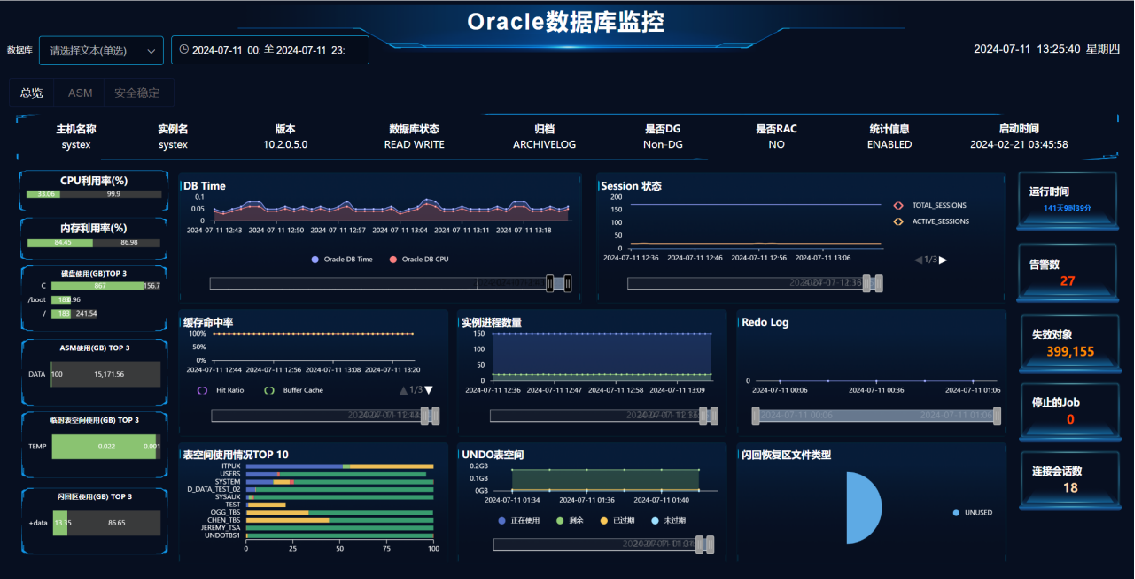Toggle the Oracle DB CPU series legend
Viewport: 1135px width, 579px height.
(418, 259)
